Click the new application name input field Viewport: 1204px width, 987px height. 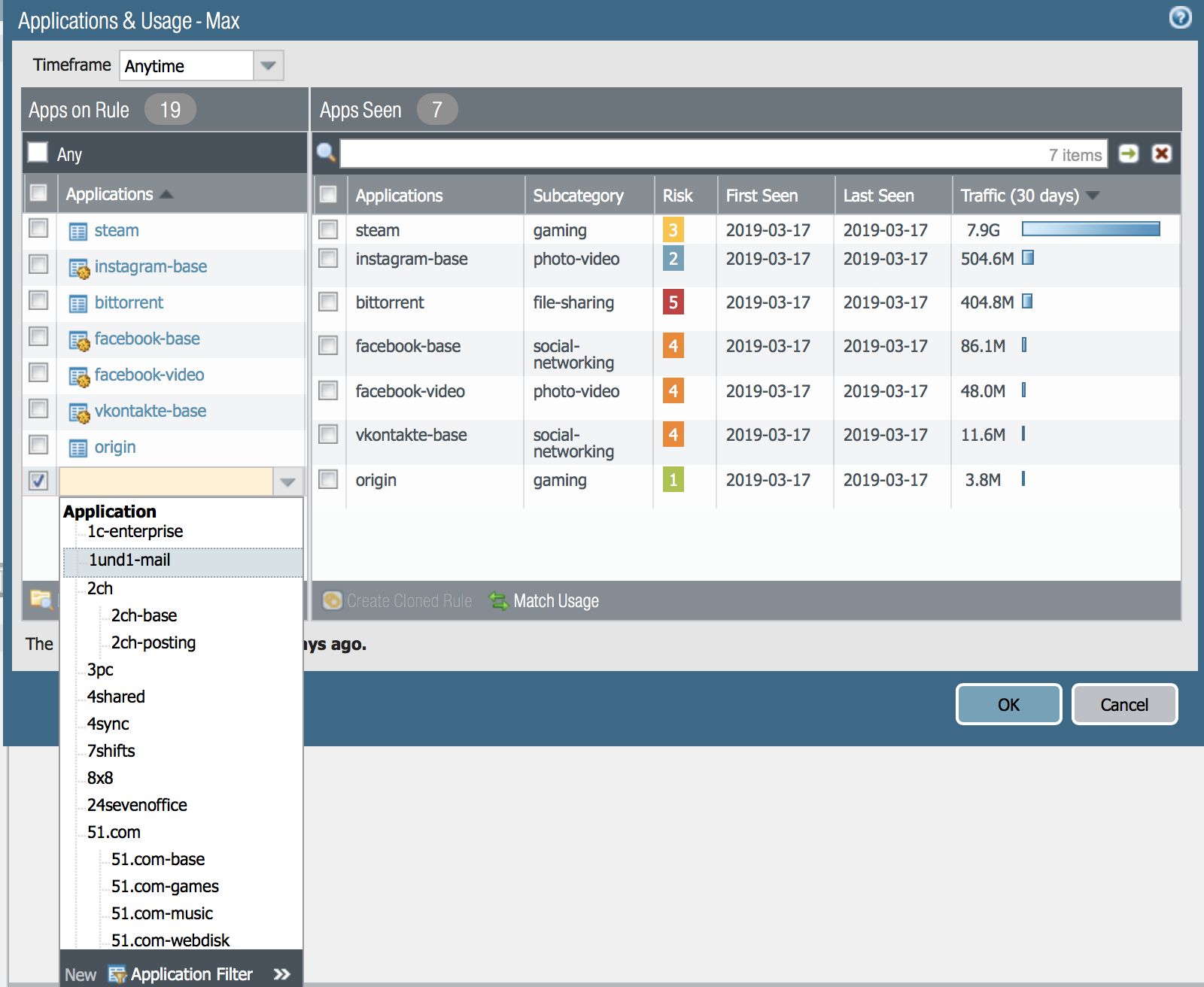[166, 481]
